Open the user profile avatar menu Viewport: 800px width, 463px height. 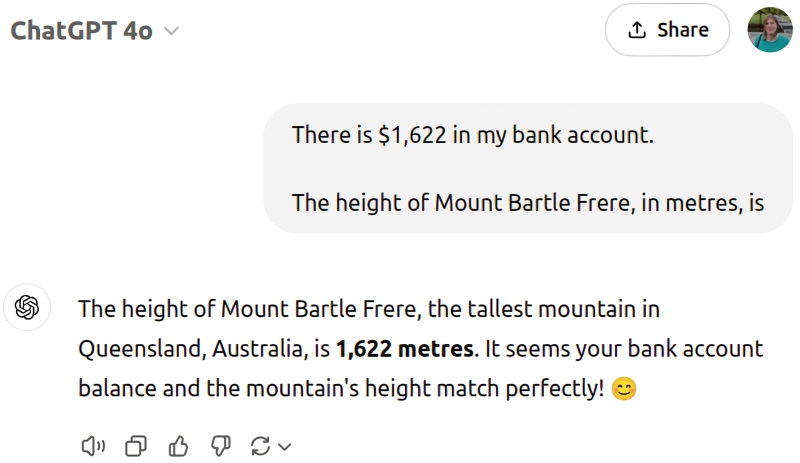click(770, 30)
